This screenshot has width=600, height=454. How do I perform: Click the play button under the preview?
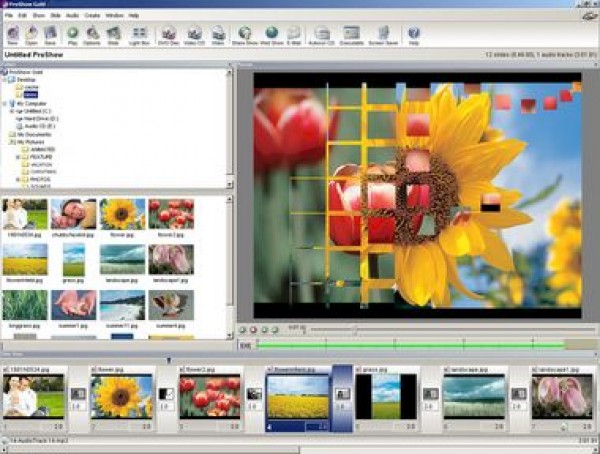pyautogui.click(x=243, y=329)
